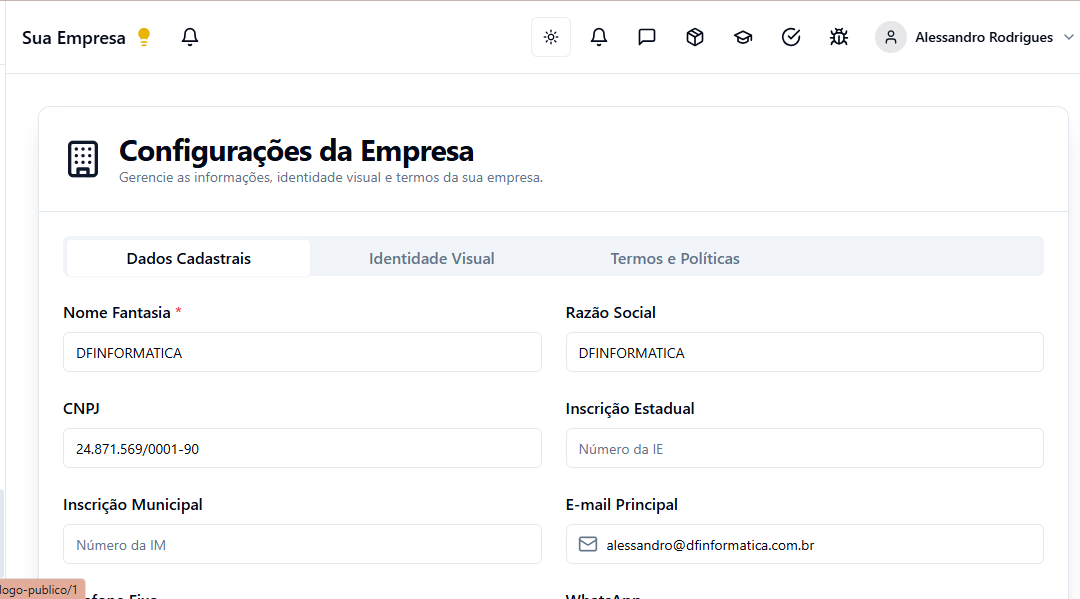Expand the Alessandro Rodrigues user dropdown chevron

[x=1068, y=37]
